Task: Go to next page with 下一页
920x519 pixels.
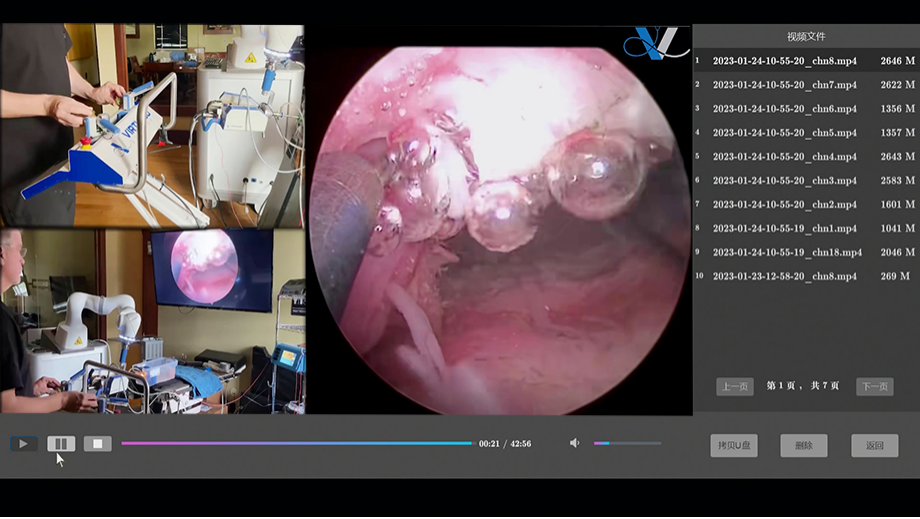Action: [874, 386]
